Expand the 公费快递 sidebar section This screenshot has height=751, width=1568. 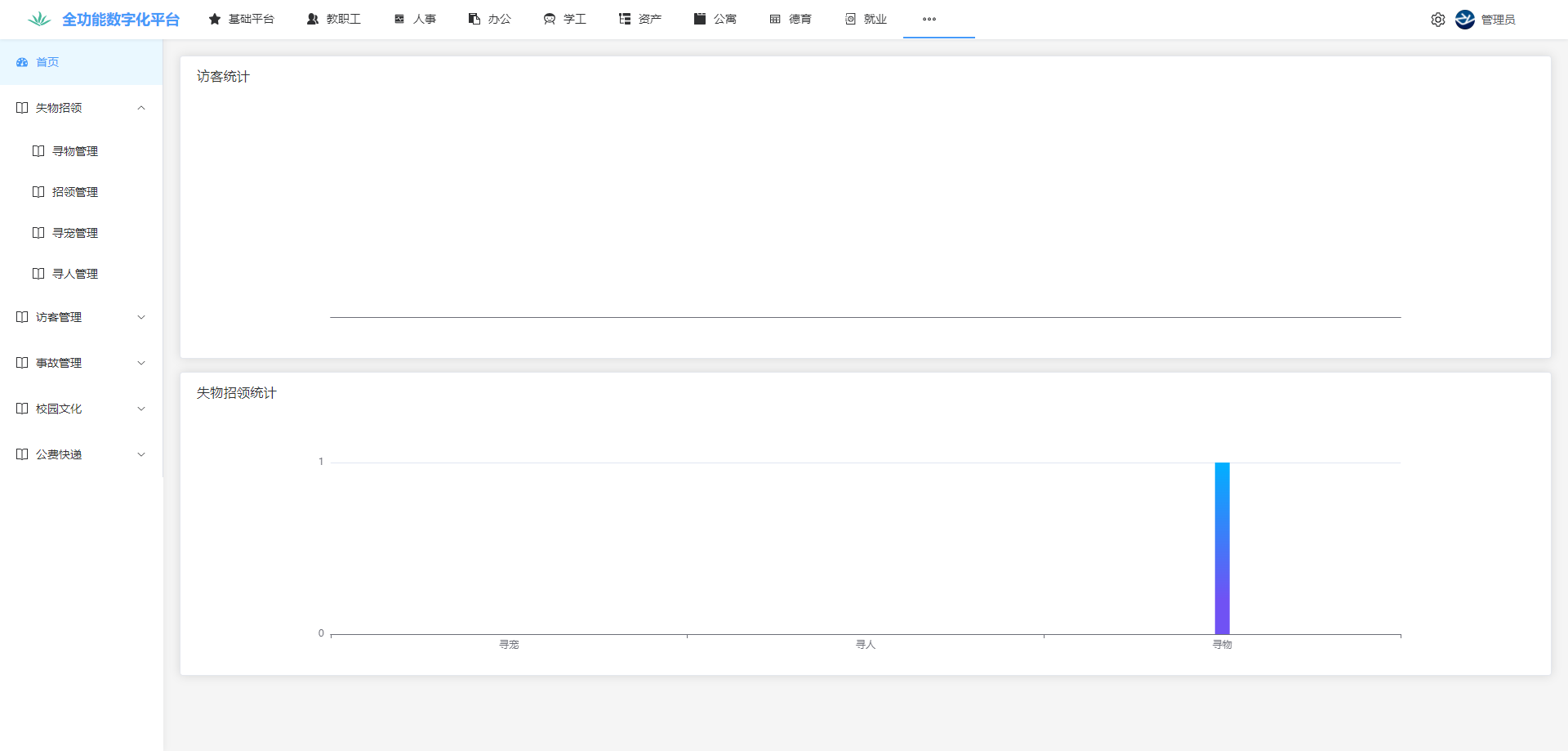(81, 454)
